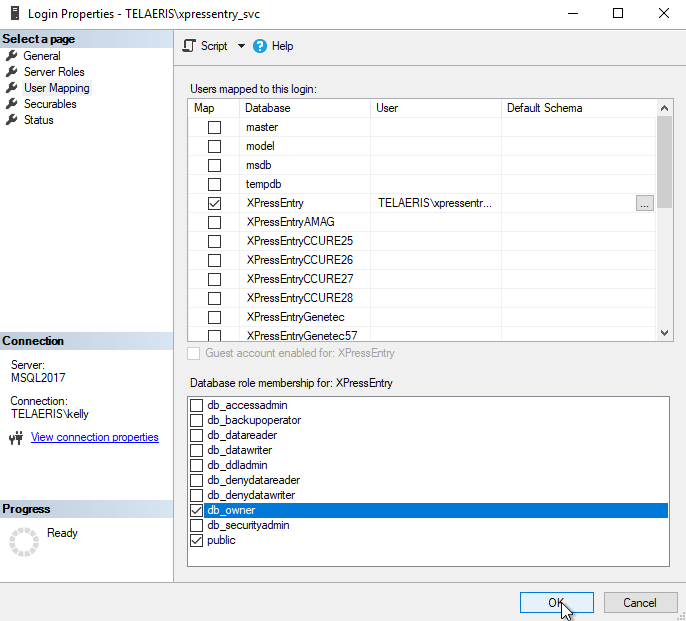
Task: Click the wrench icon beside User Mapping
Action: click(x=12, y=88)
